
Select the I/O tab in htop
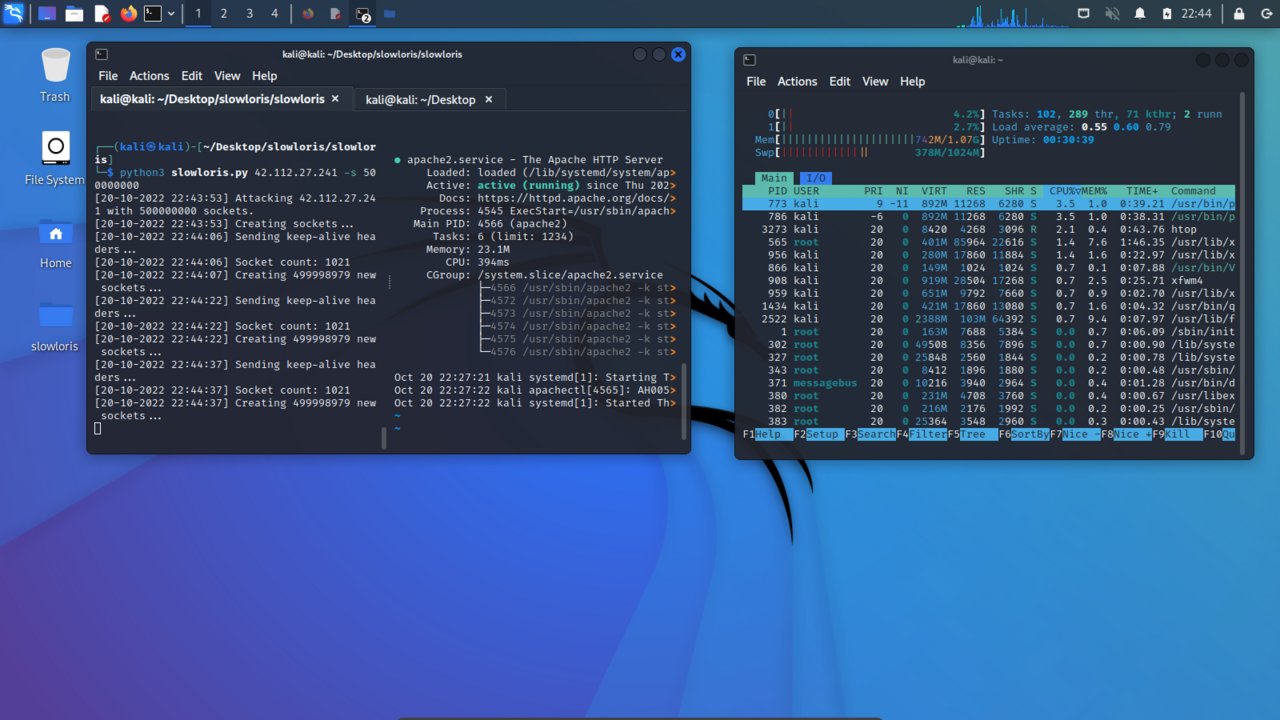tap(816, 178)
